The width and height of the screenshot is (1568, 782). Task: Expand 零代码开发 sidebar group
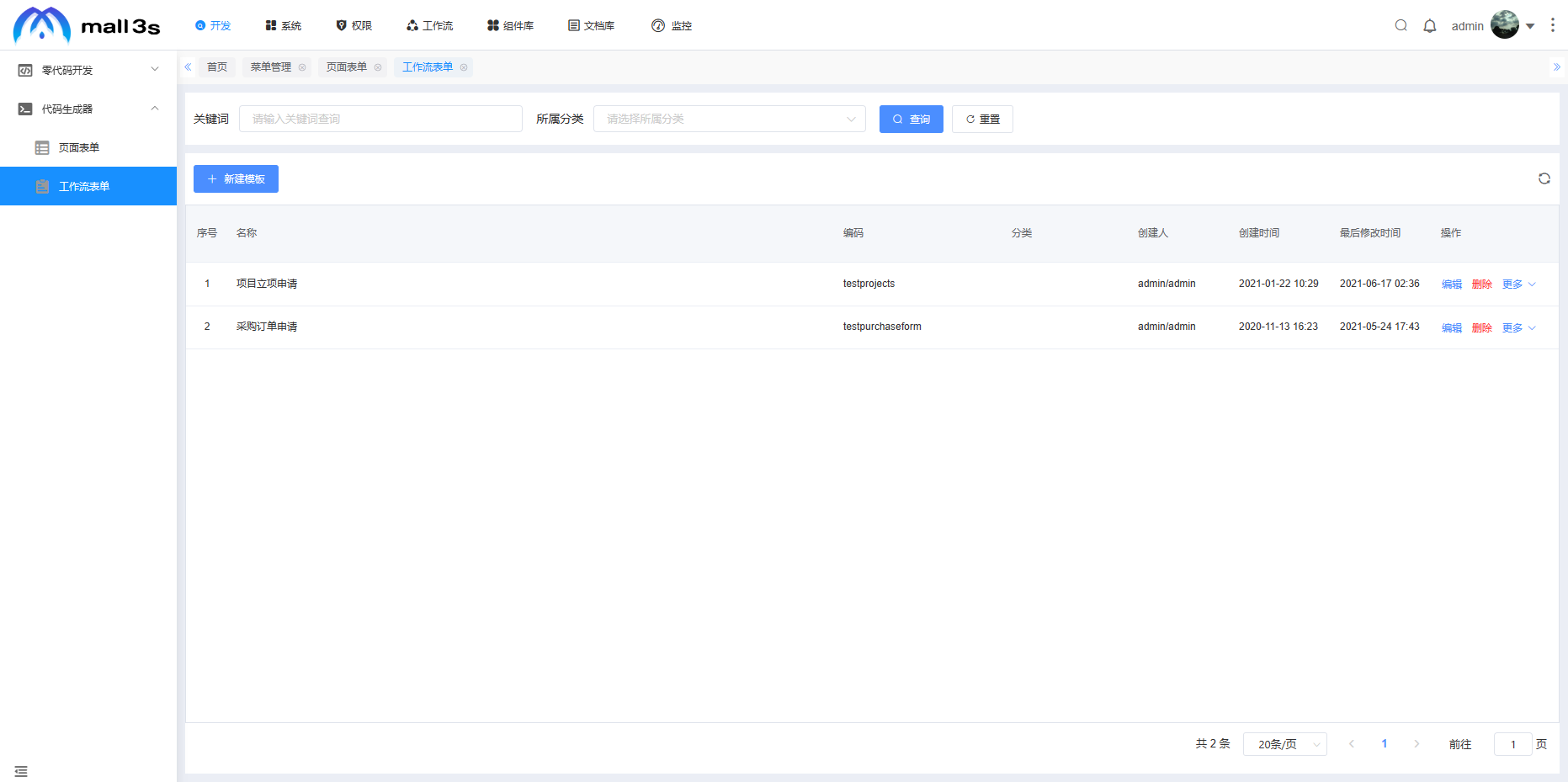pyautogui.click(x=88, y=70)
